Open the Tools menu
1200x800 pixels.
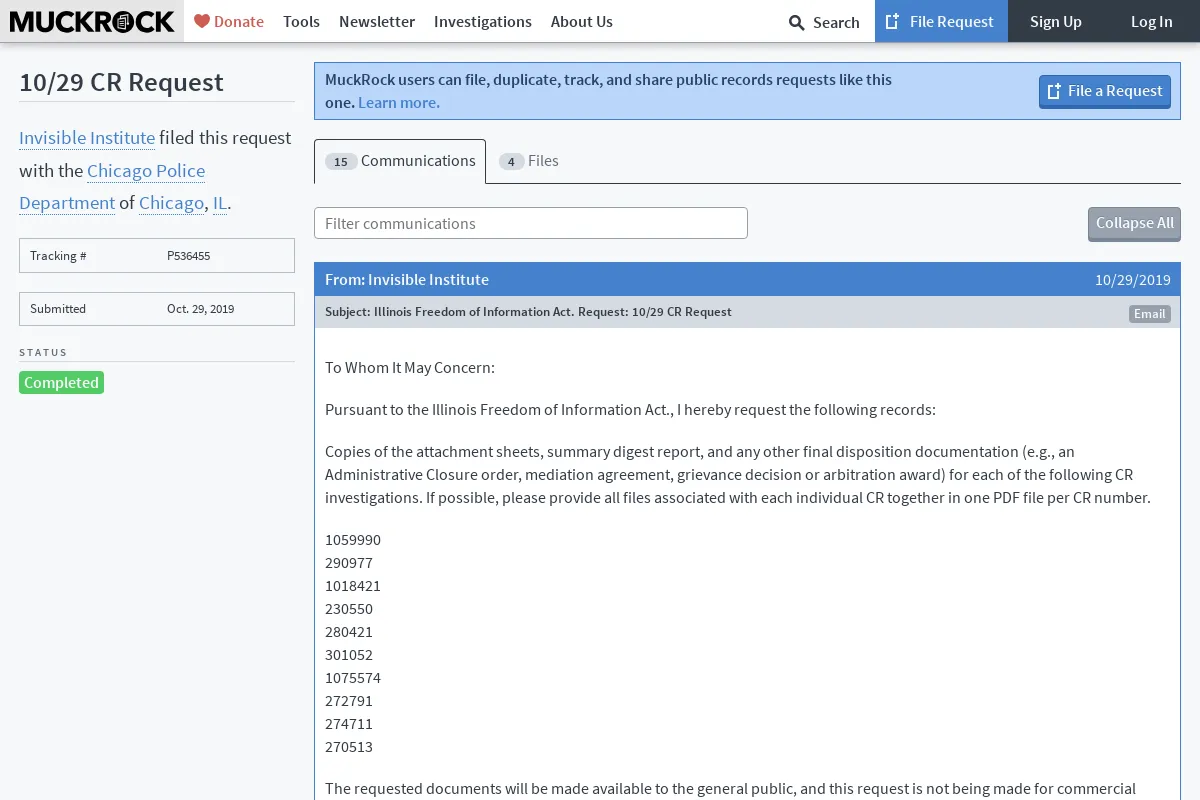point(301,21)
